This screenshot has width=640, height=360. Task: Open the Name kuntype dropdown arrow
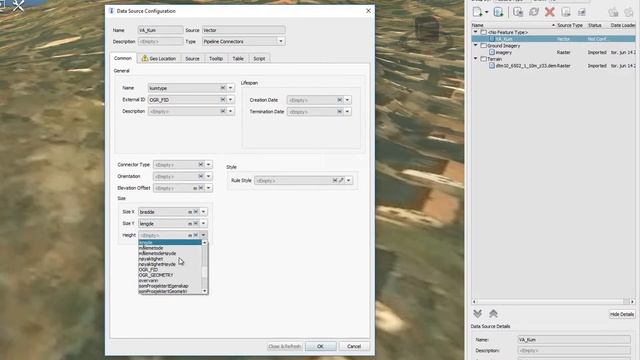[231, 88]
